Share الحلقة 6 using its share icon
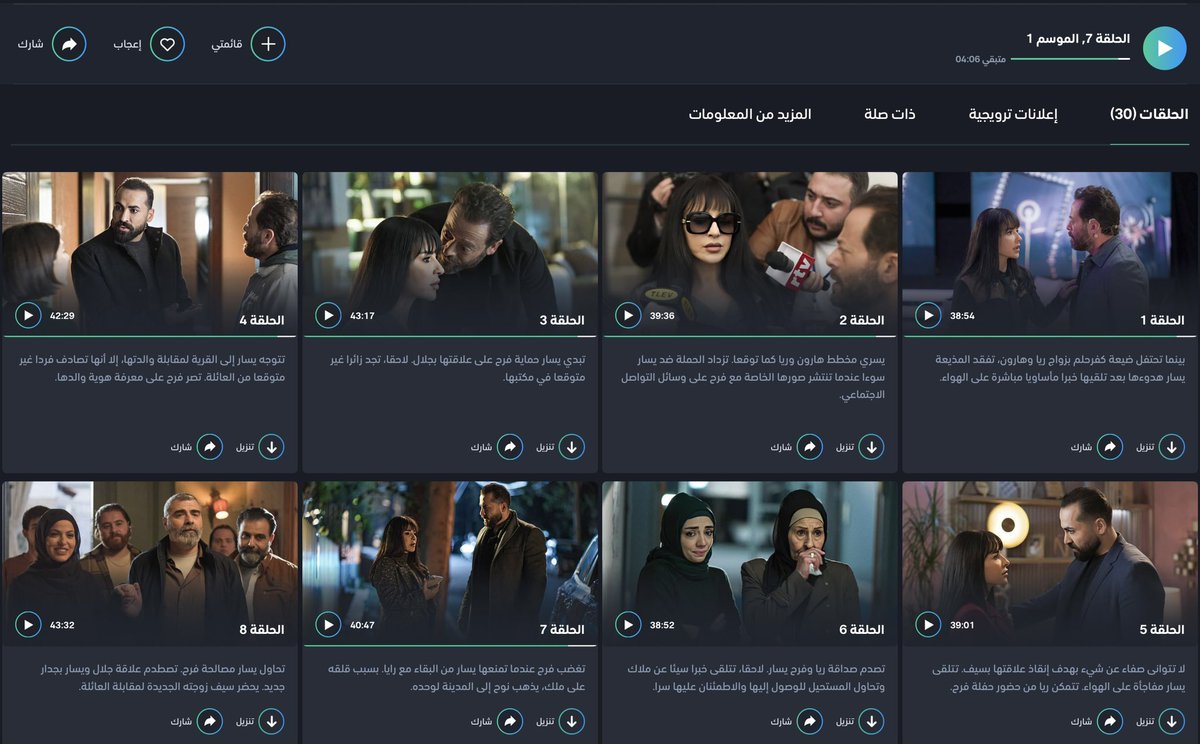The height and width of the screenshot is (744, 1200). pos(810,721)
